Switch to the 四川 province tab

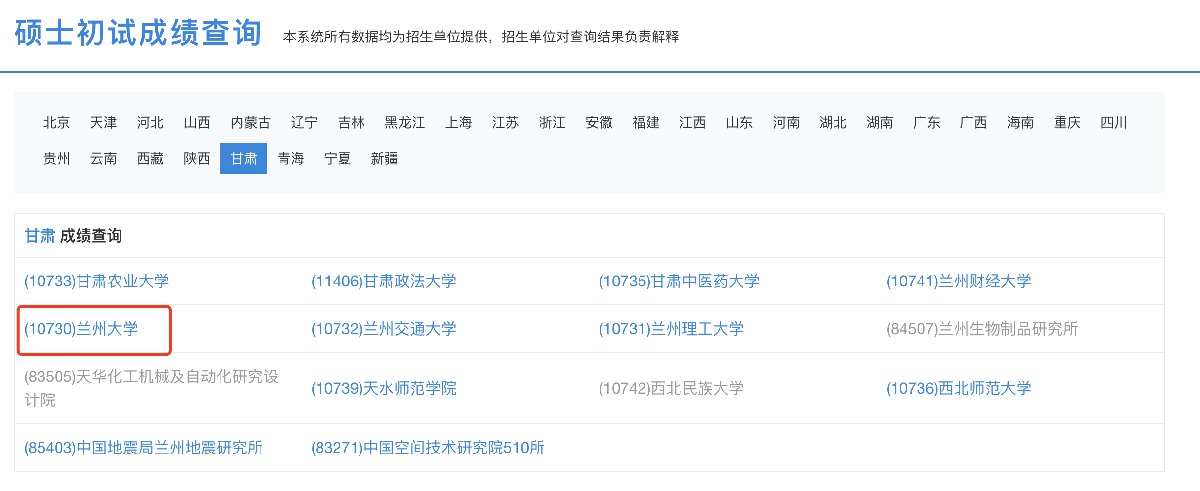point(1113,123)
